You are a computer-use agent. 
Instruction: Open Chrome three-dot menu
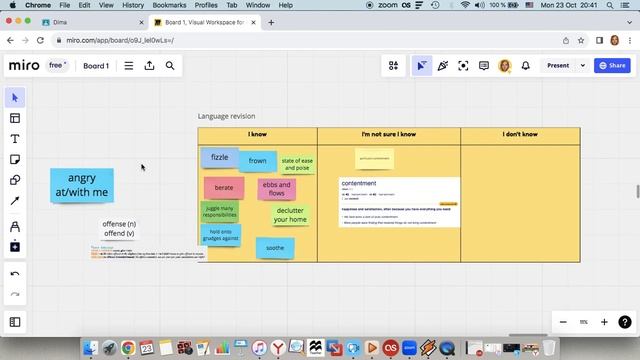[x=630, y=40]
